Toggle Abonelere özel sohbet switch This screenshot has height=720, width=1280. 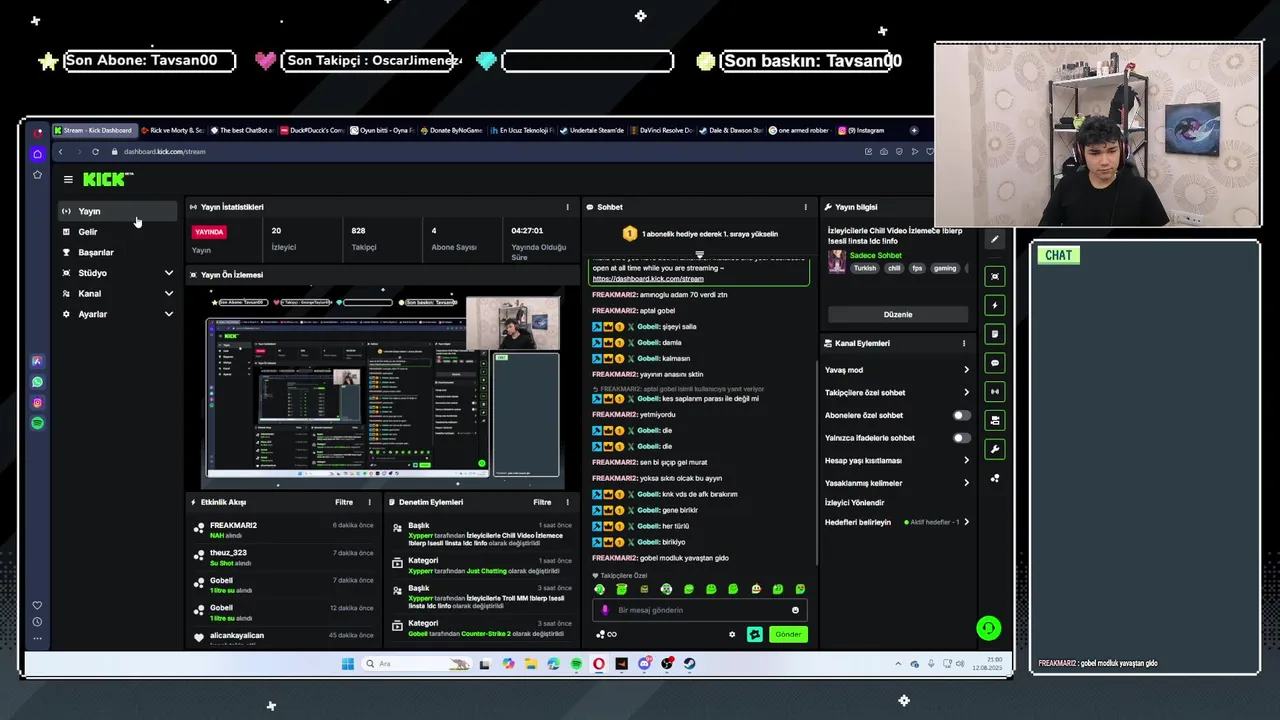961,415
